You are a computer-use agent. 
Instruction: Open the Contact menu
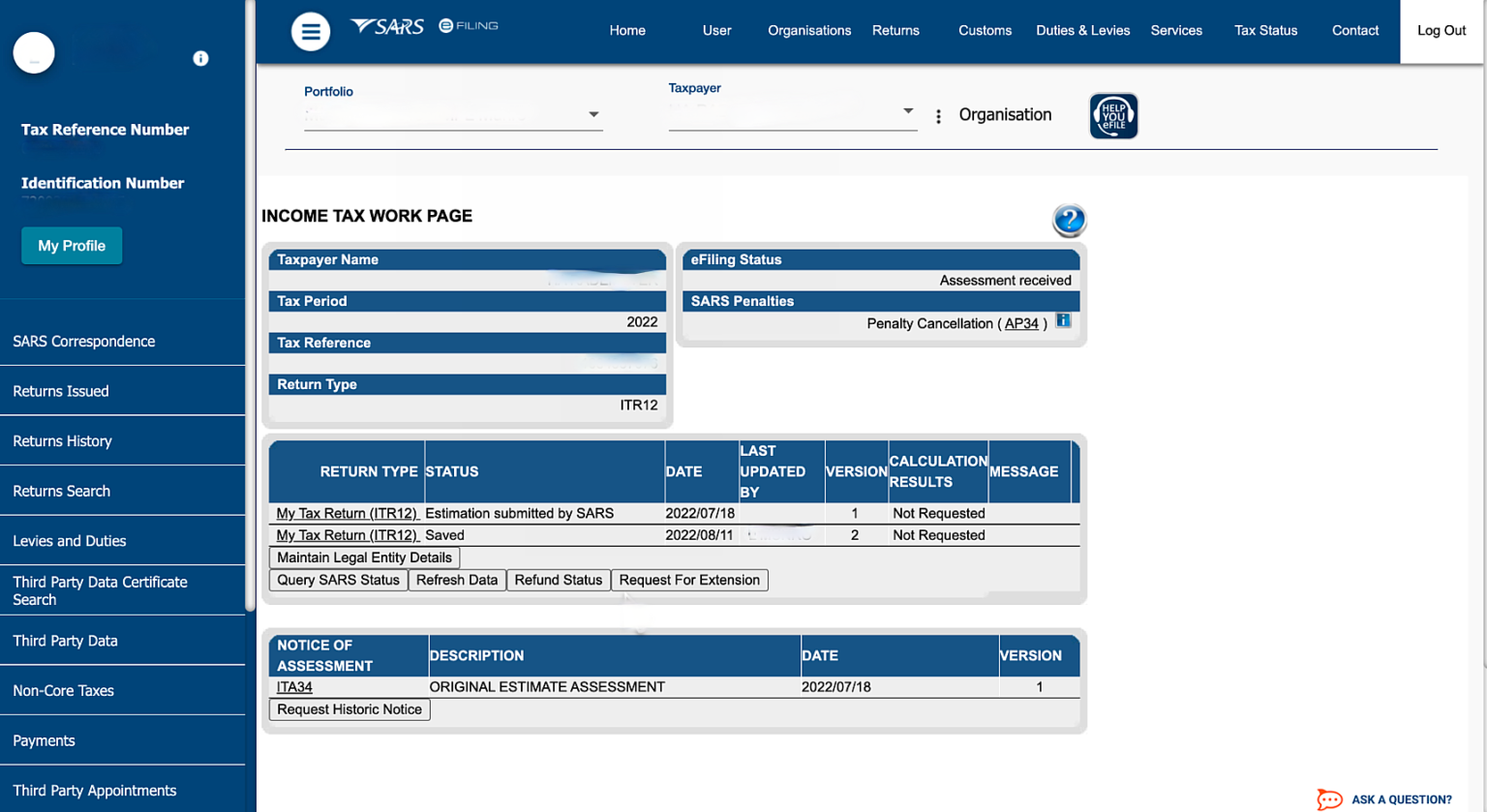tap(1354, 31)
